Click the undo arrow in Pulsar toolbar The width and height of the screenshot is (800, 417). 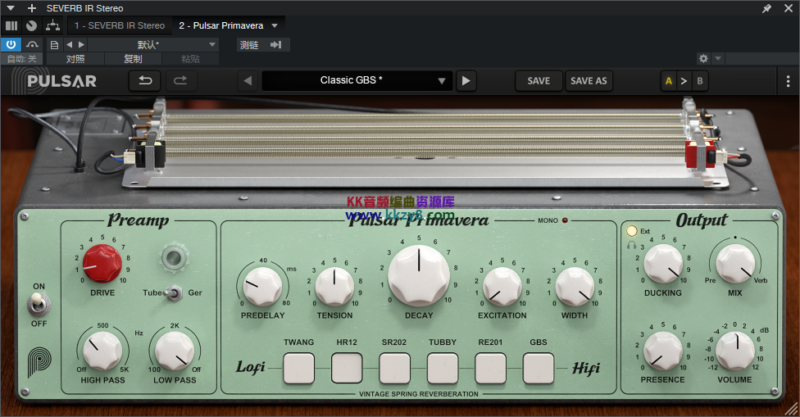coord(146,81)
